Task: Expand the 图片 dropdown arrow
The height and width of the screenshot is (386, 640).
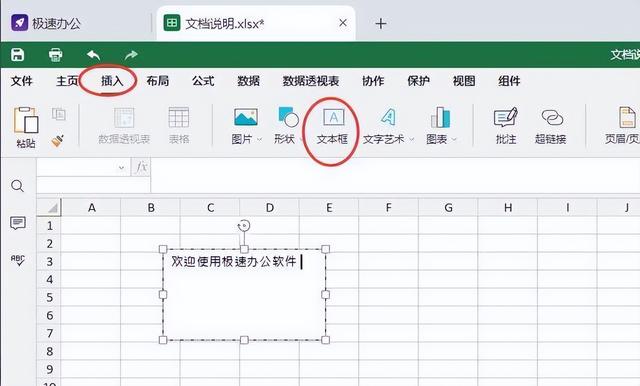Action: pyautogui.click(x=260, y=140)
